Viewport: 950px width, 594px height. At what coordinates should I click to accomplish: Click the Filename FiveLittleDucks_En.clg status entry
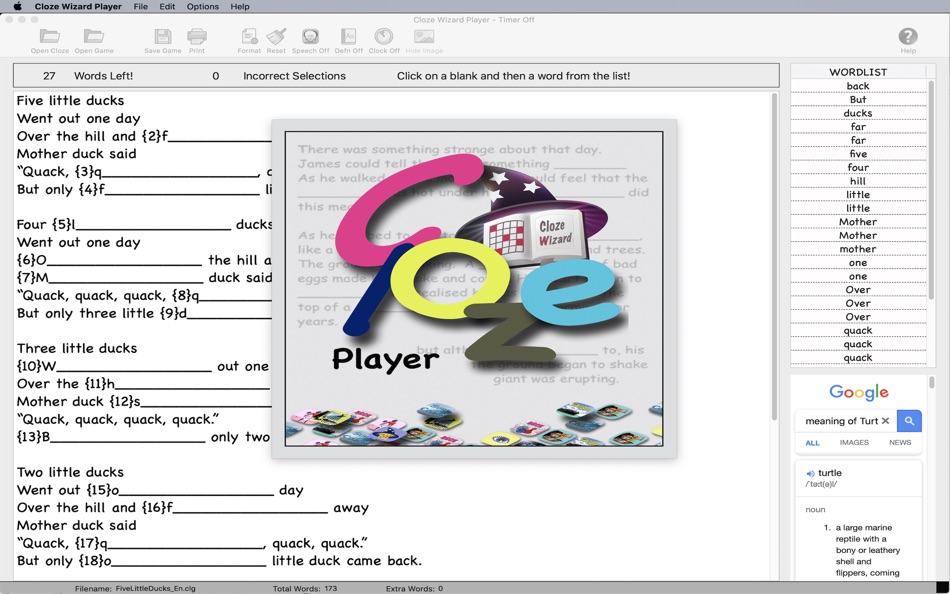[x=135, y=589]
